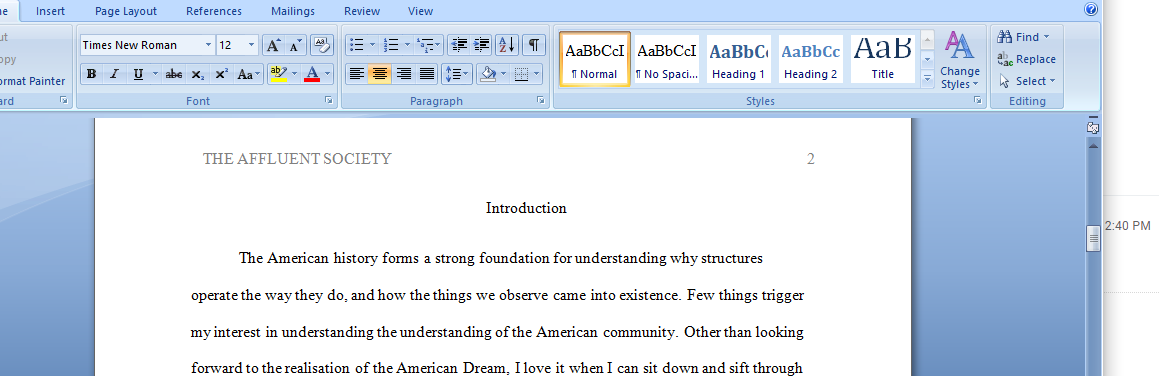Increase paragraph indent
Viewport: 1159px width, 376px height.
(x=481, y=45)
